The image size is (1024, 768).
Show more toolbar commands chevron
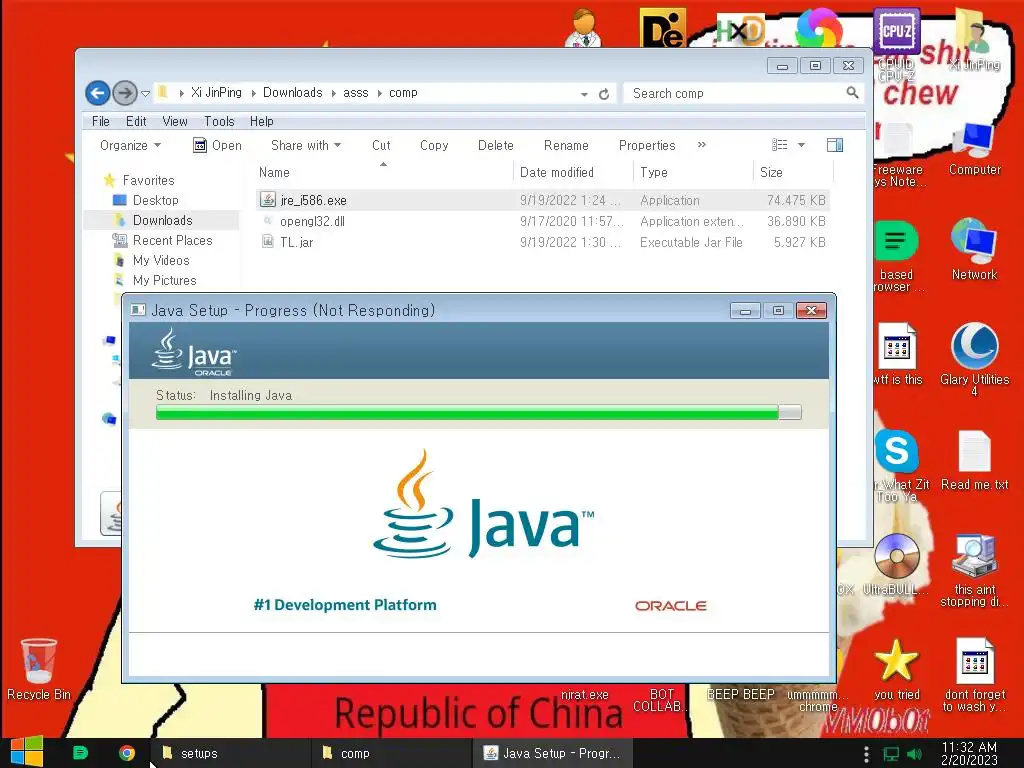[701, 145]
